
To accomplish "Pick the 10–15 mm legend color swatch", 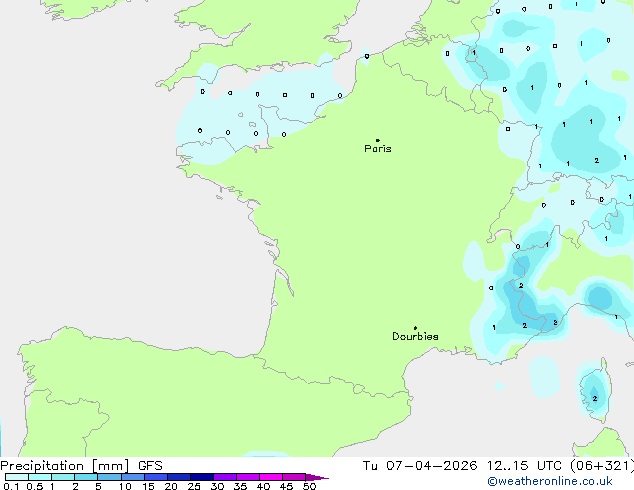I will [132, 477].
